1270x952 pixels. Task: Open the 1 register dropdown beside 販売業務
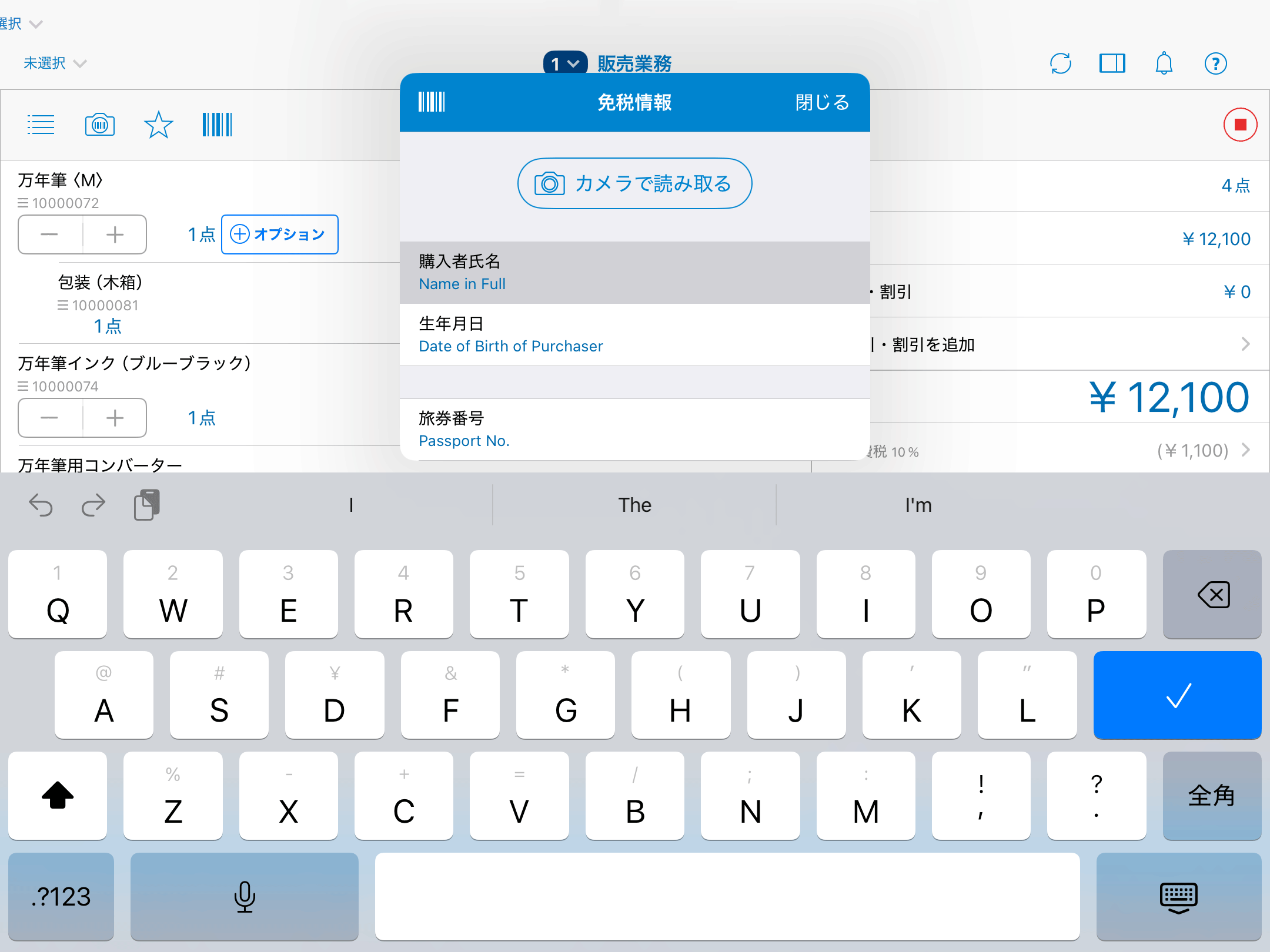565,63
